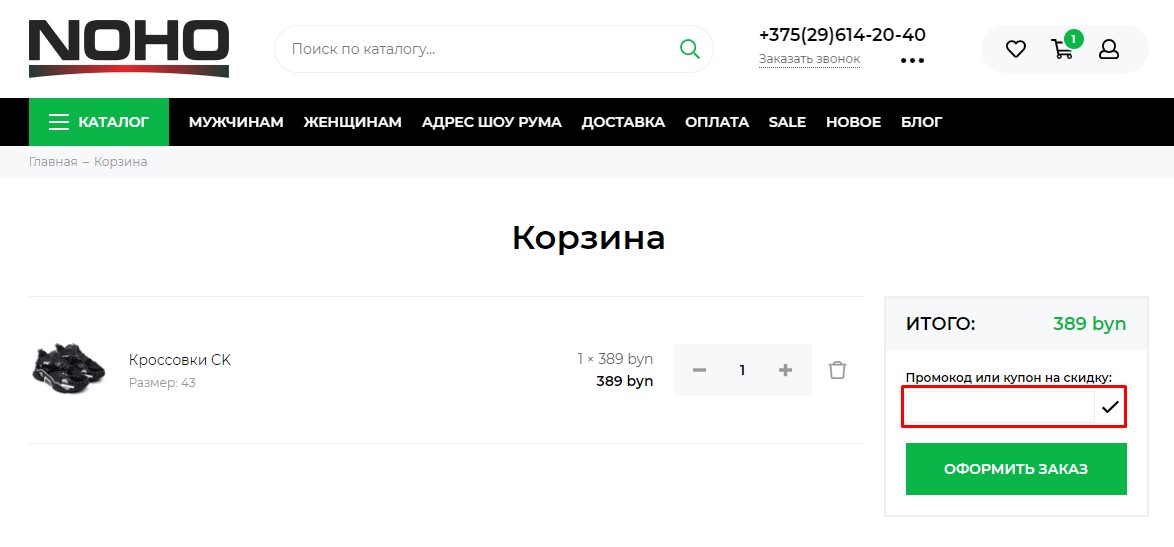
Task: Open the wishlist heart icon
Action: click(x=1015, y=49)
